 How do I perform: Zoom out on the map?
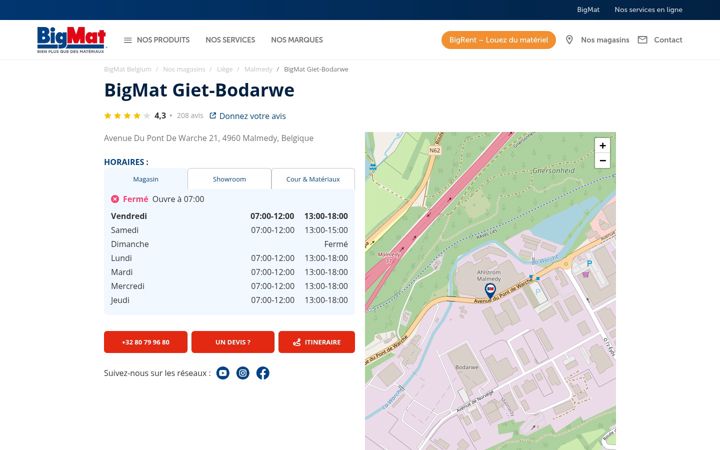602,161
